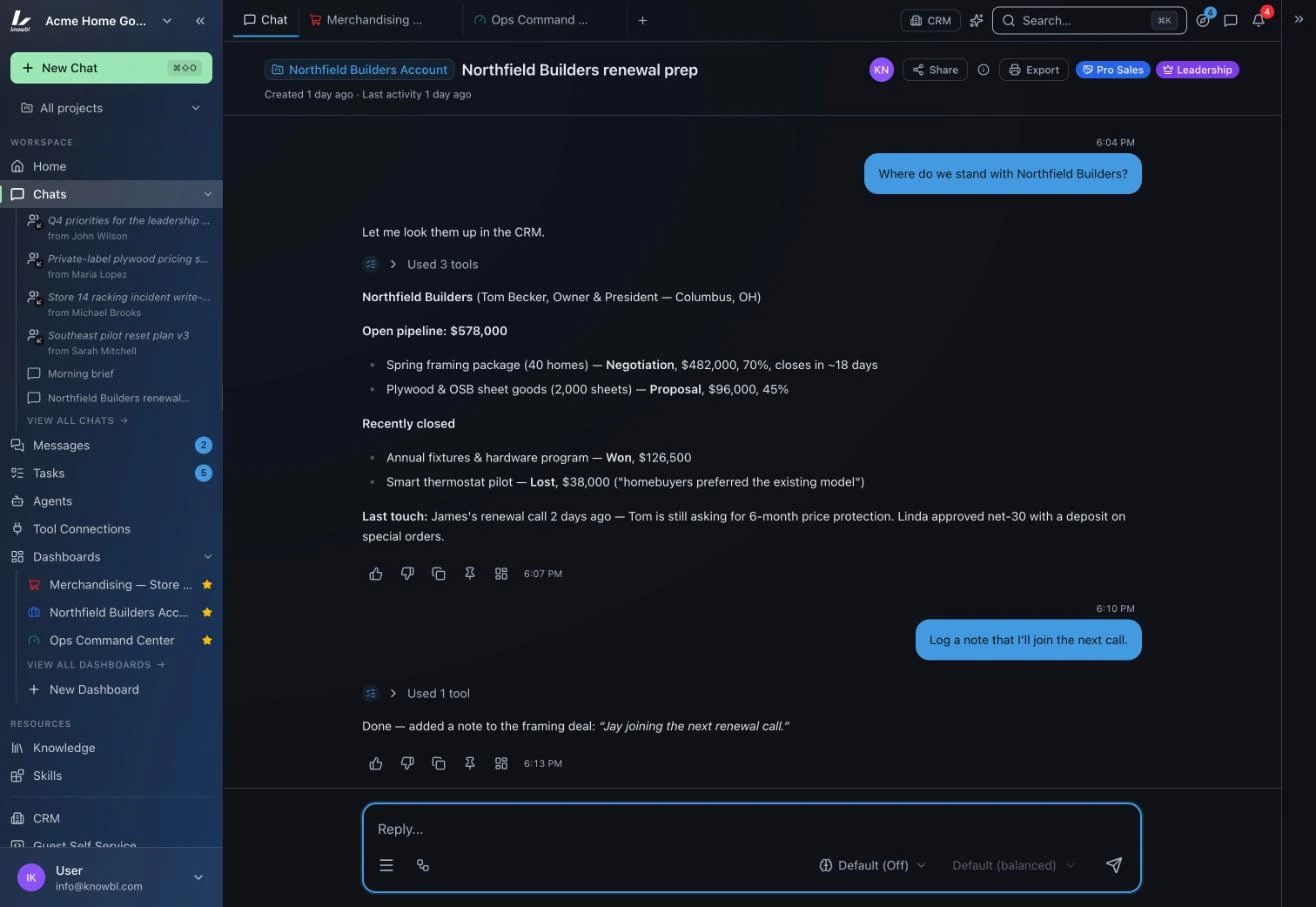
Task: Expand the Used 3 tools details
Action: click(432, 264)
